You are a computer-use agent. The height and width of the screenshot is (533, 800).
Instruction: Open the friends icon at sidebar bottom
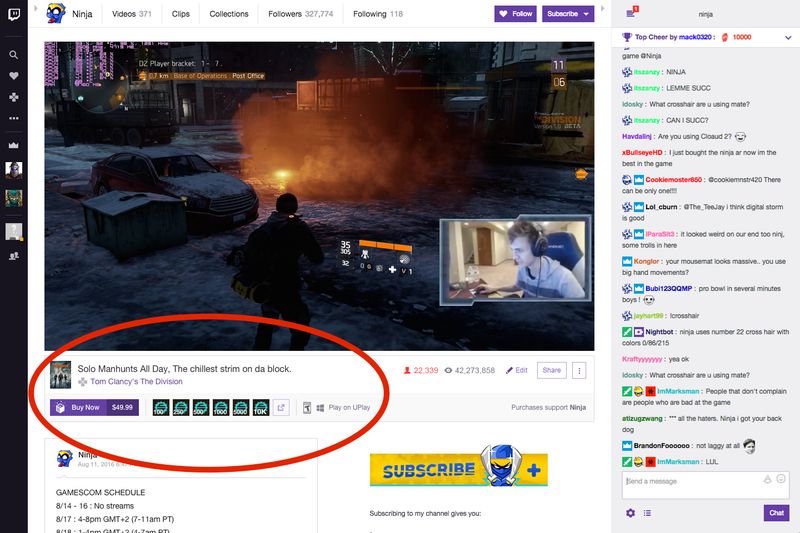click(x=14, y=256)
